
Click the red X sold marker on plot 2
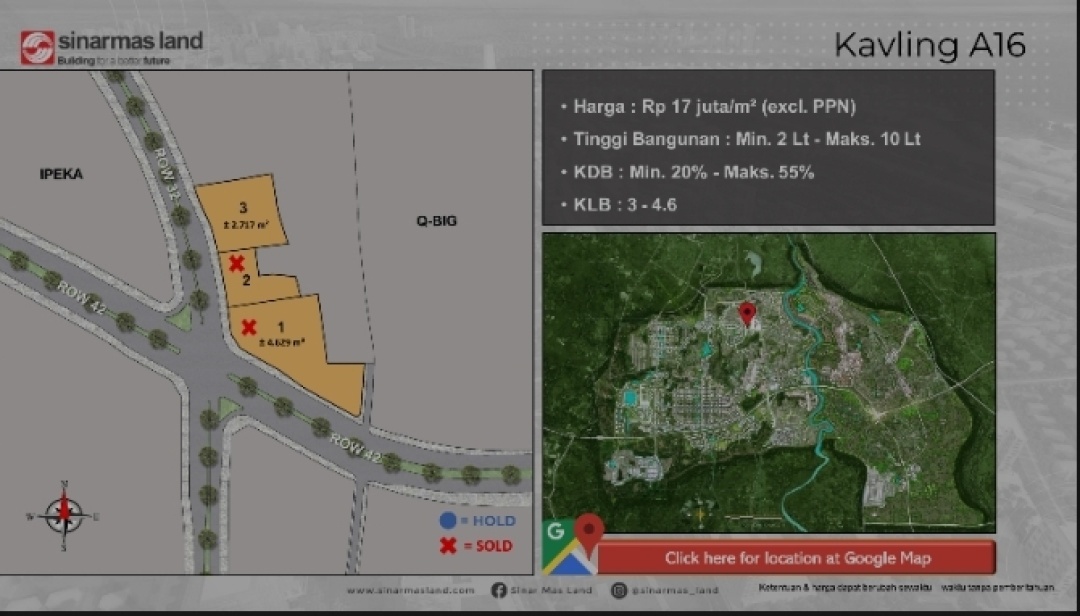coord(237,263)
